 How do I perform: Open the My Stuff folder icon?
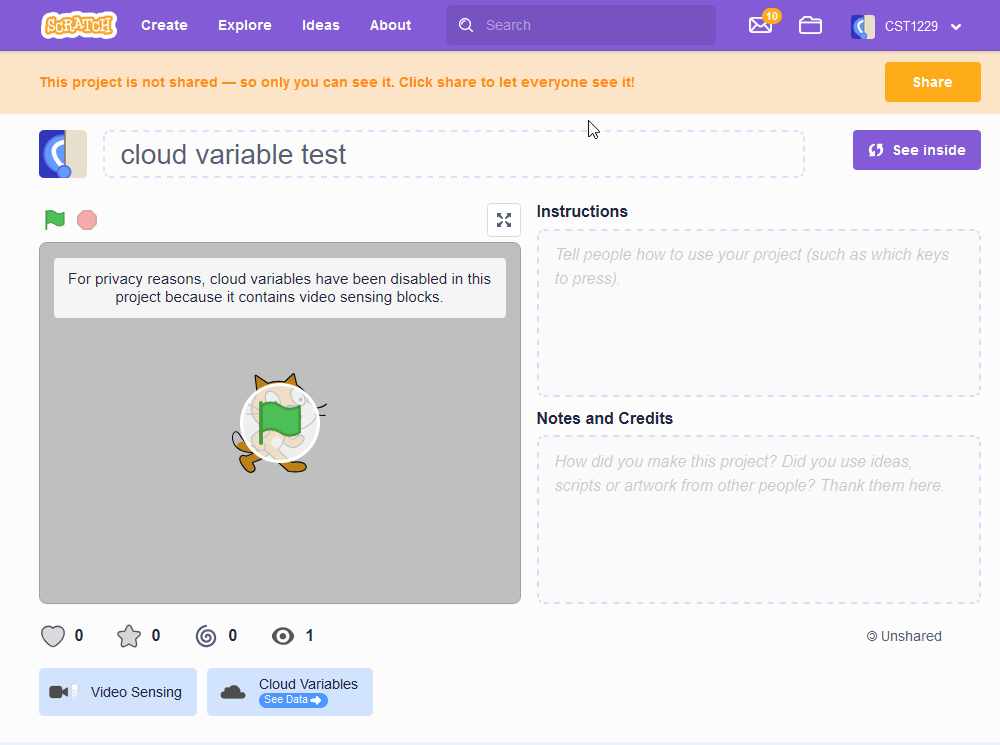coord(810,26)
